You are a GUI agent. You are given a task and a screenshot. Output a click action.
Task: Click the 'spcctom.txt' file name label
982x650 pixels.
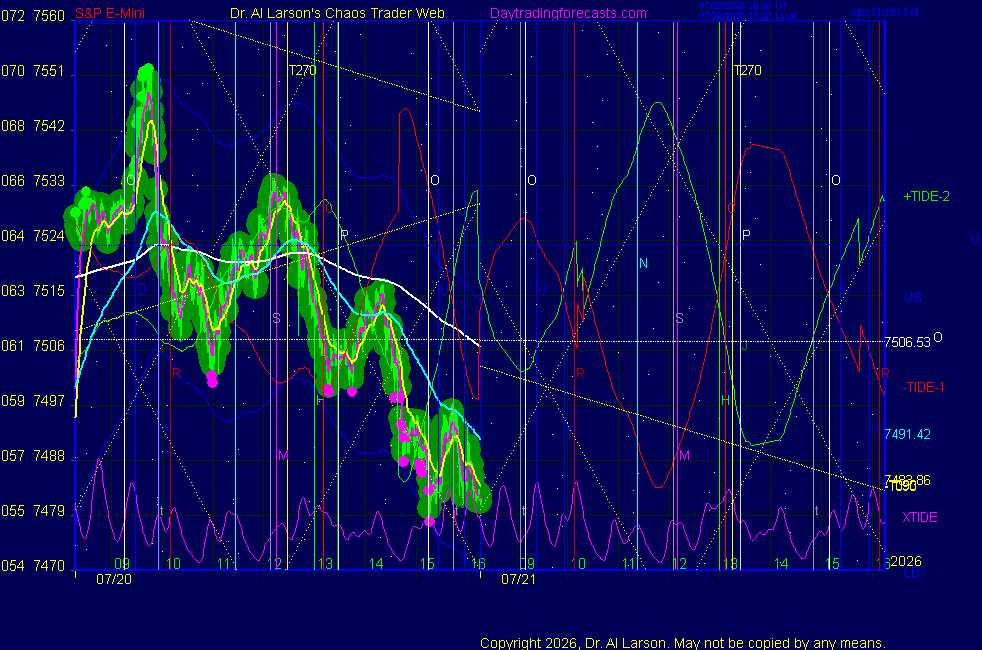884,12
